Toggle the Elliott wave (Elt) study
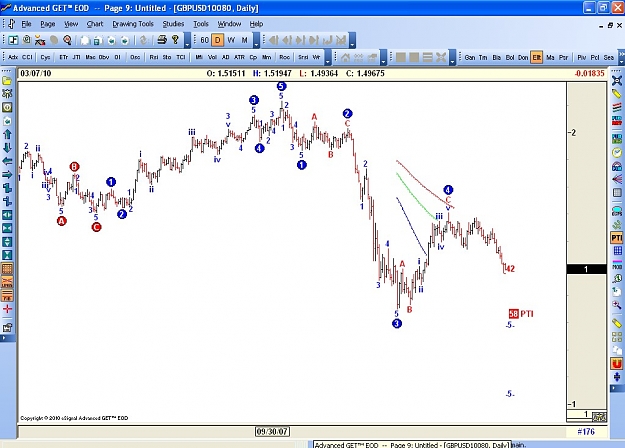Viewport: 625px width, 448px height. (537, 57)
